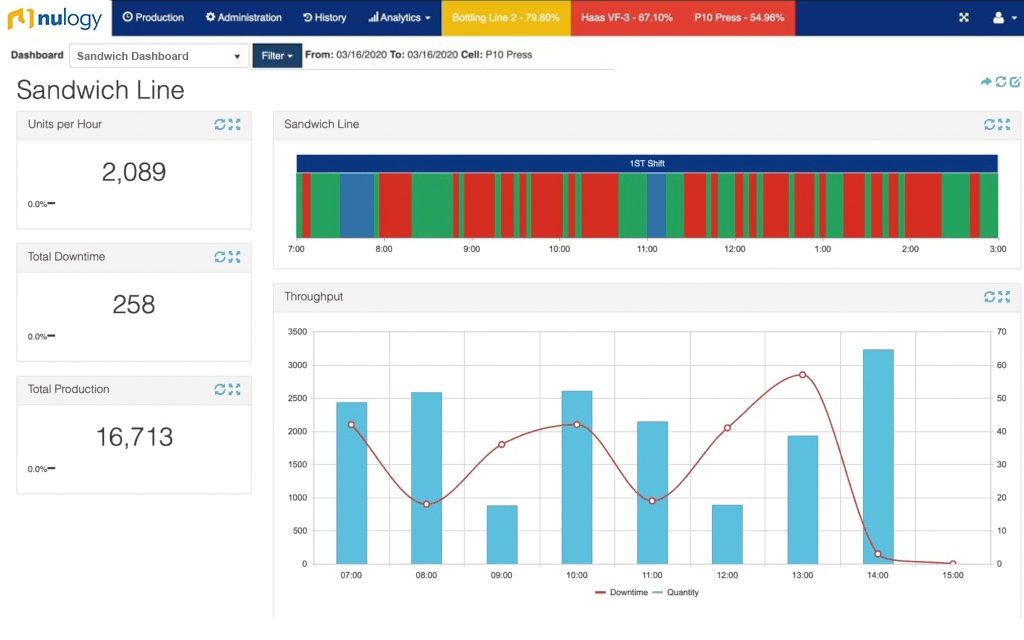Expand the Analytics dropdown menu

[x=399, y=18]
